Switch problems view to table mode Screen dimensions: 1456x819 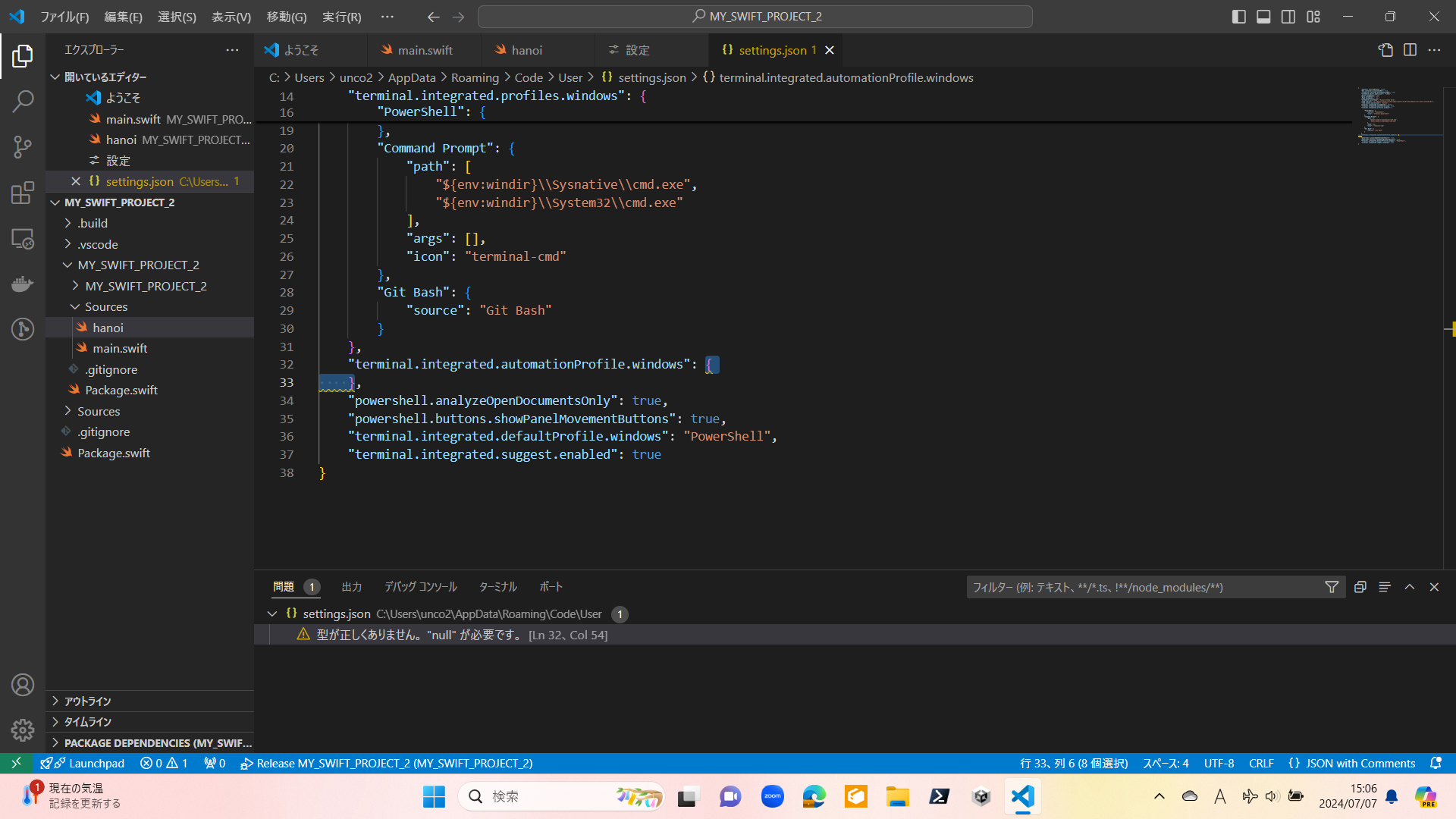[1385, 587]
